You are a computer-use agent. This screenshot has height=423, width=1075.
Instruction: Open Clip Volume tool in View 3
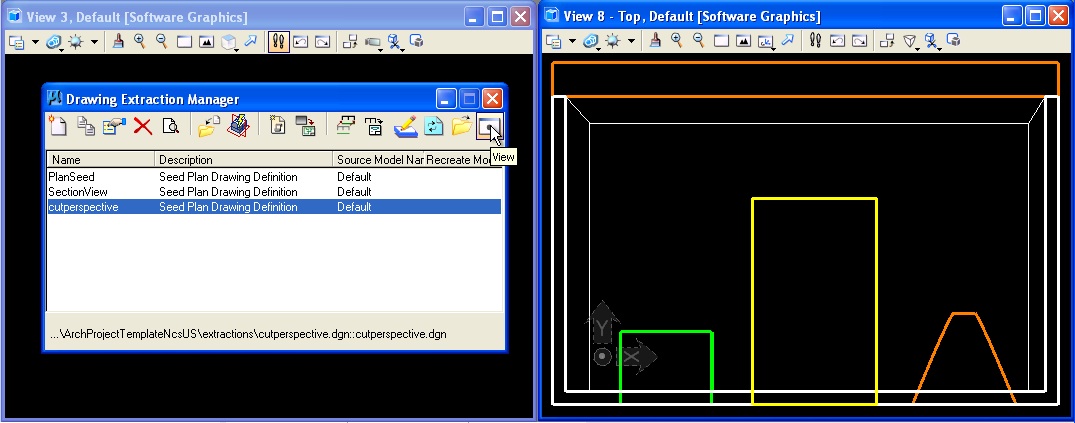click(x=395, y=43)
